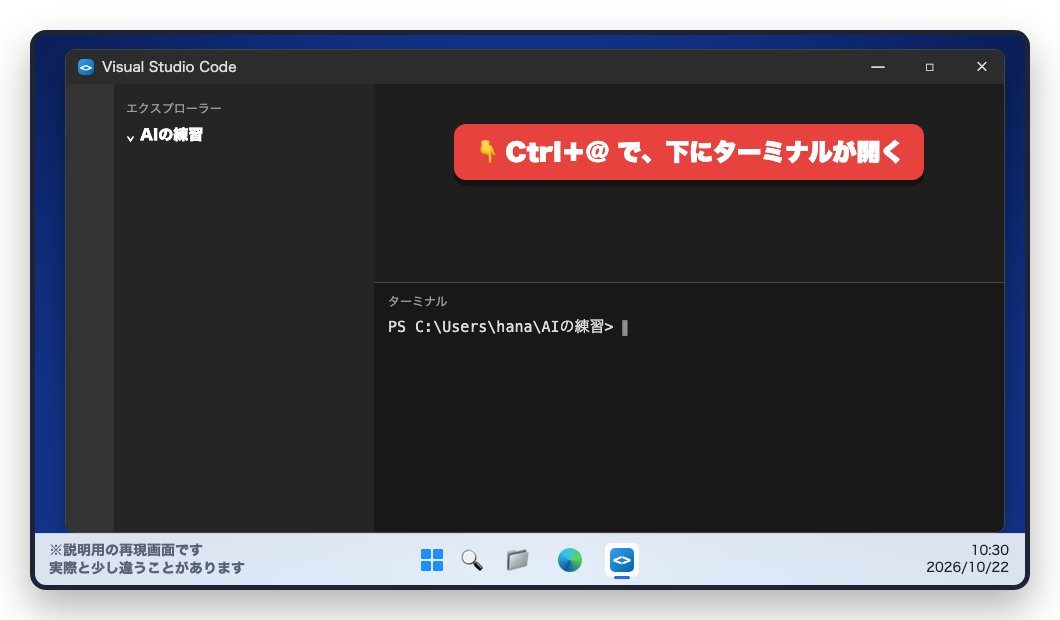Select the AIの練習 folder name
Screen dimensions: 1060x620
pyautogui.click(x=171, y=135)
